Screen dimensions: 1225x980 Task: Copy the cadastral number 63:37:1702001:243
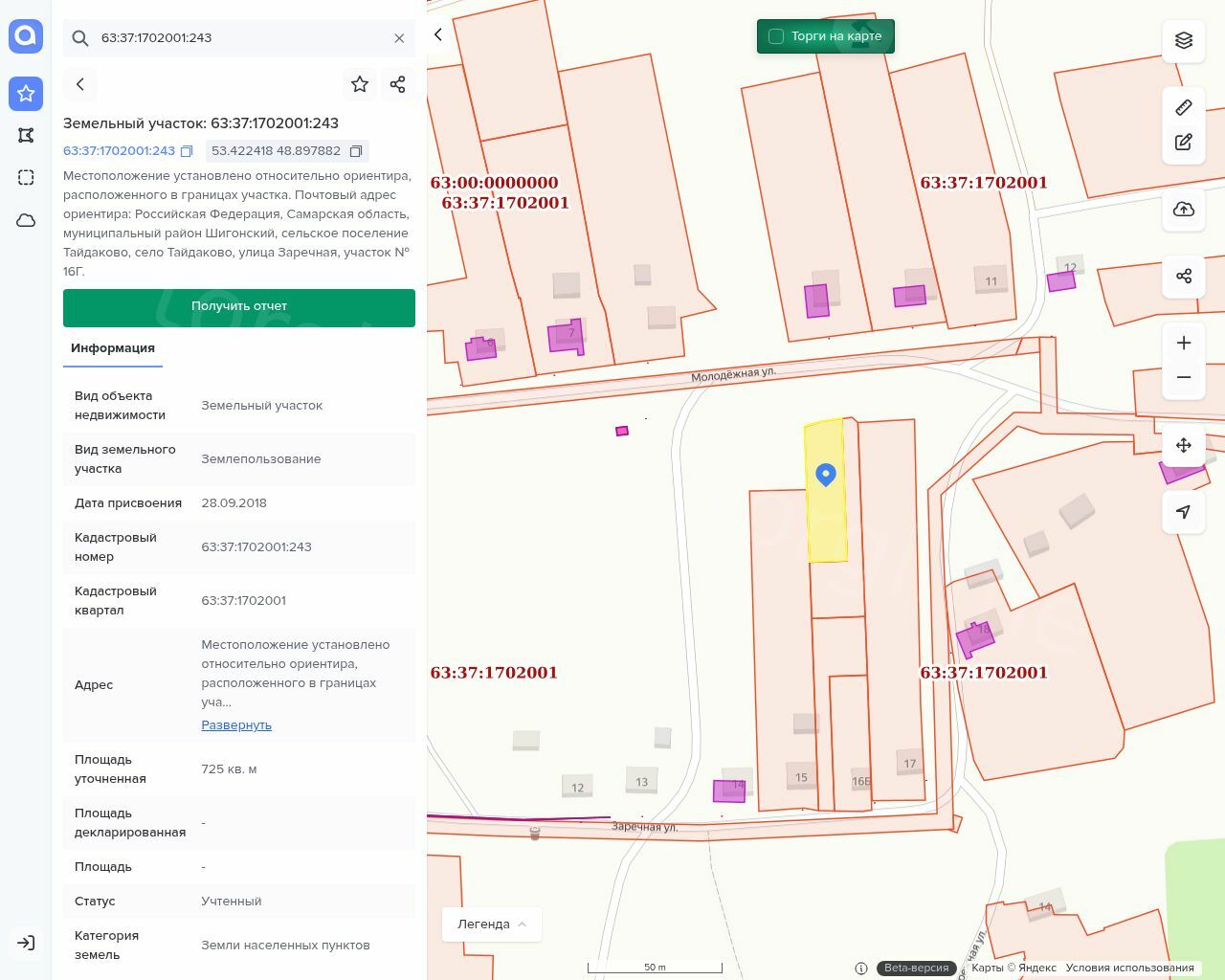point(188,151)
